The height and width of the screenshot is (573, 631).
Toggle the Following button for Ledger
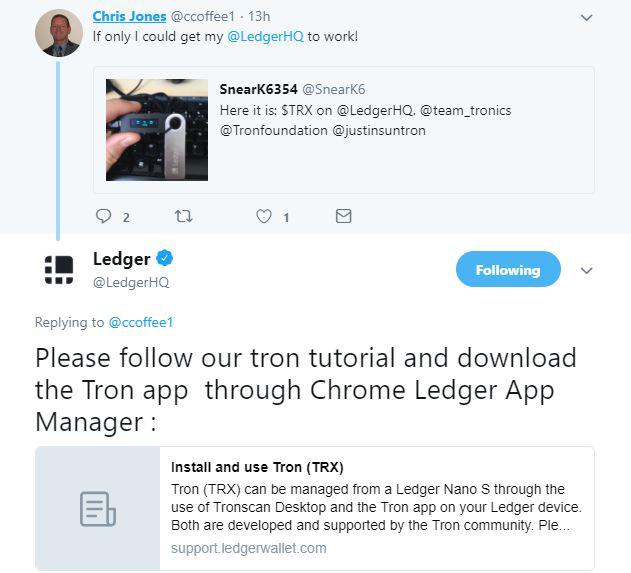(x=508, y=269)
